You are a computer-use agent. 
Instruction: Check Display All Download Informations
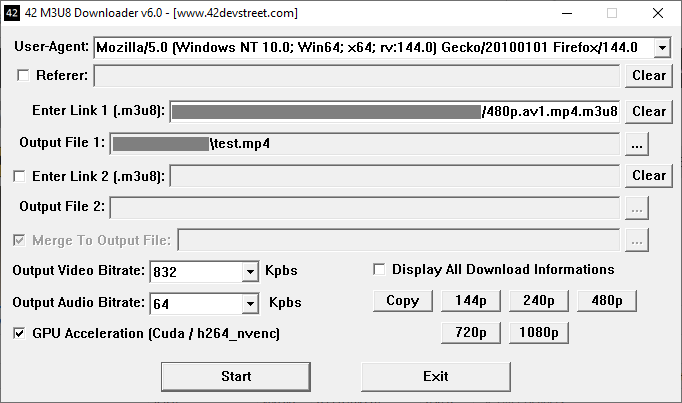click(x=379, y=269)
